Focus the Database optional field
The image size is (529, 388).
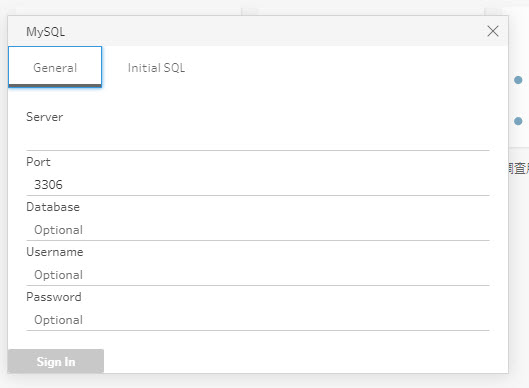tap(258, 229)
